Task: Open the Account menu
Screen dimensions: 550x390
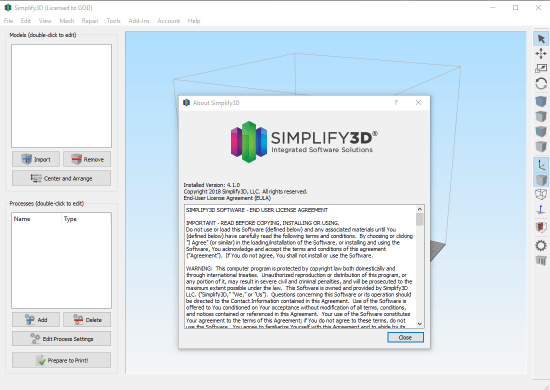Action: coord(169,21)
